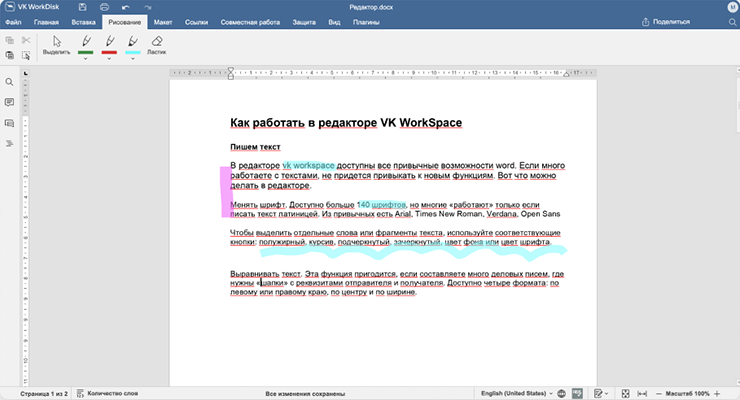Open the user avatar in top right
The image size is (740, 400).
coord(732,7)
